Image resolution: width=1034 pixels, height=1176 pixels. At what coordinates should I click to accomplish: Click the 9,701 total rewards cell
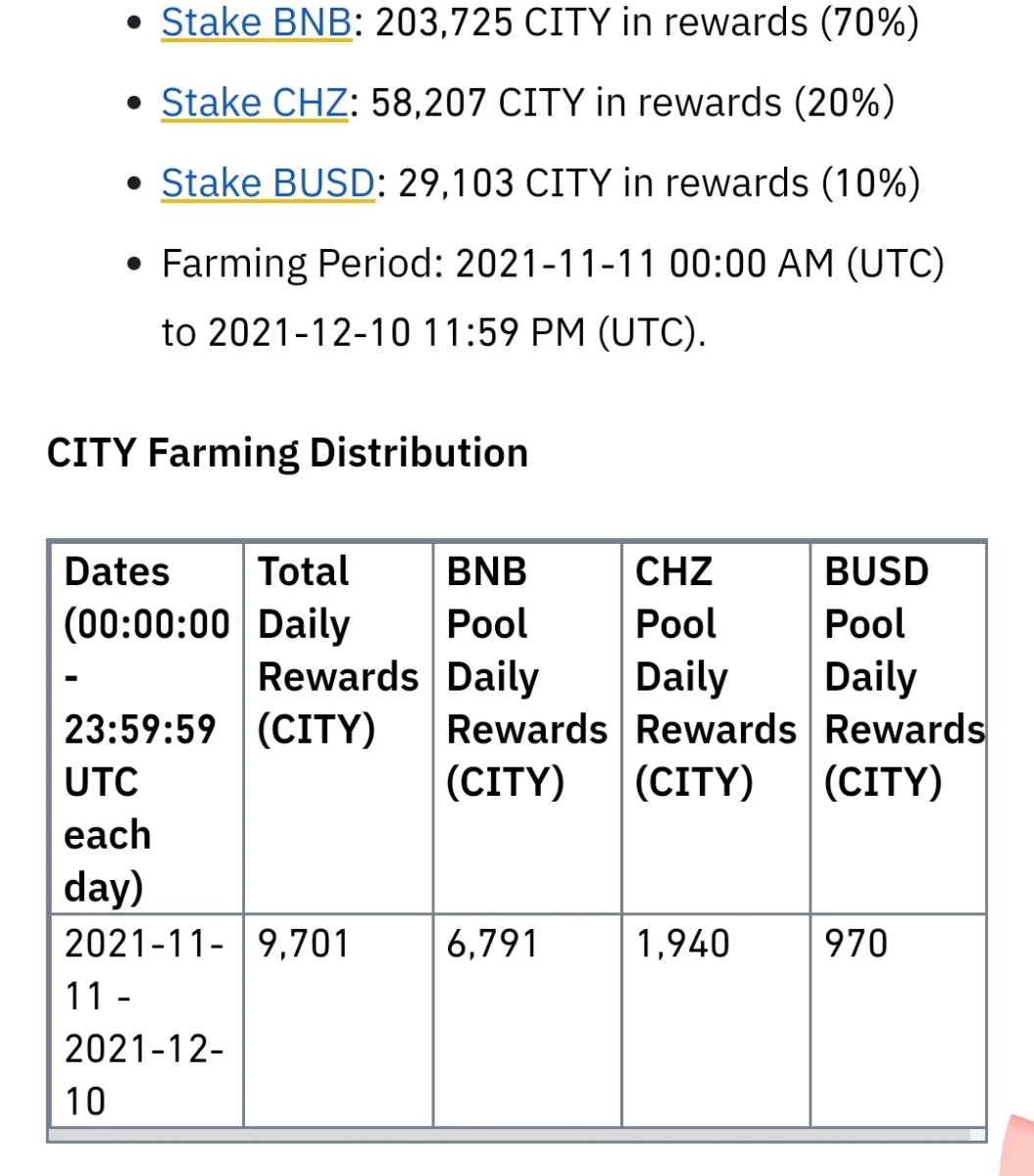point(337,1020)
